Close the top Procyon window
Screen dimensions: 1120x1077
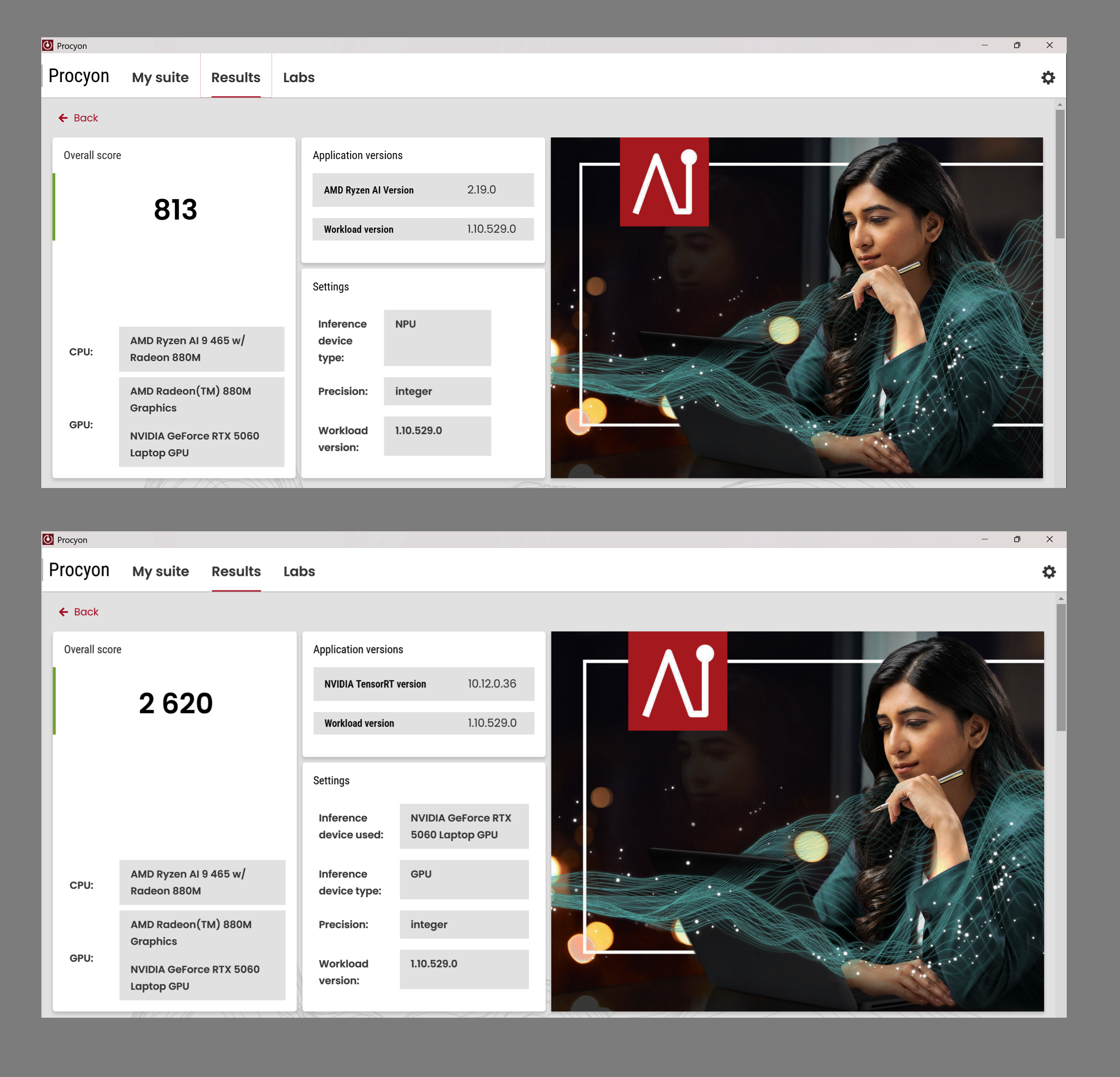coord(1049,45)
